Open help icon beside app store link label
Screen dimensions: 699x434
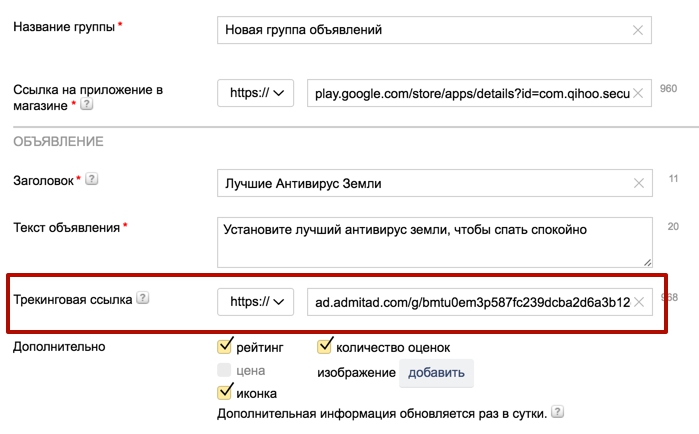coord(87,105)
